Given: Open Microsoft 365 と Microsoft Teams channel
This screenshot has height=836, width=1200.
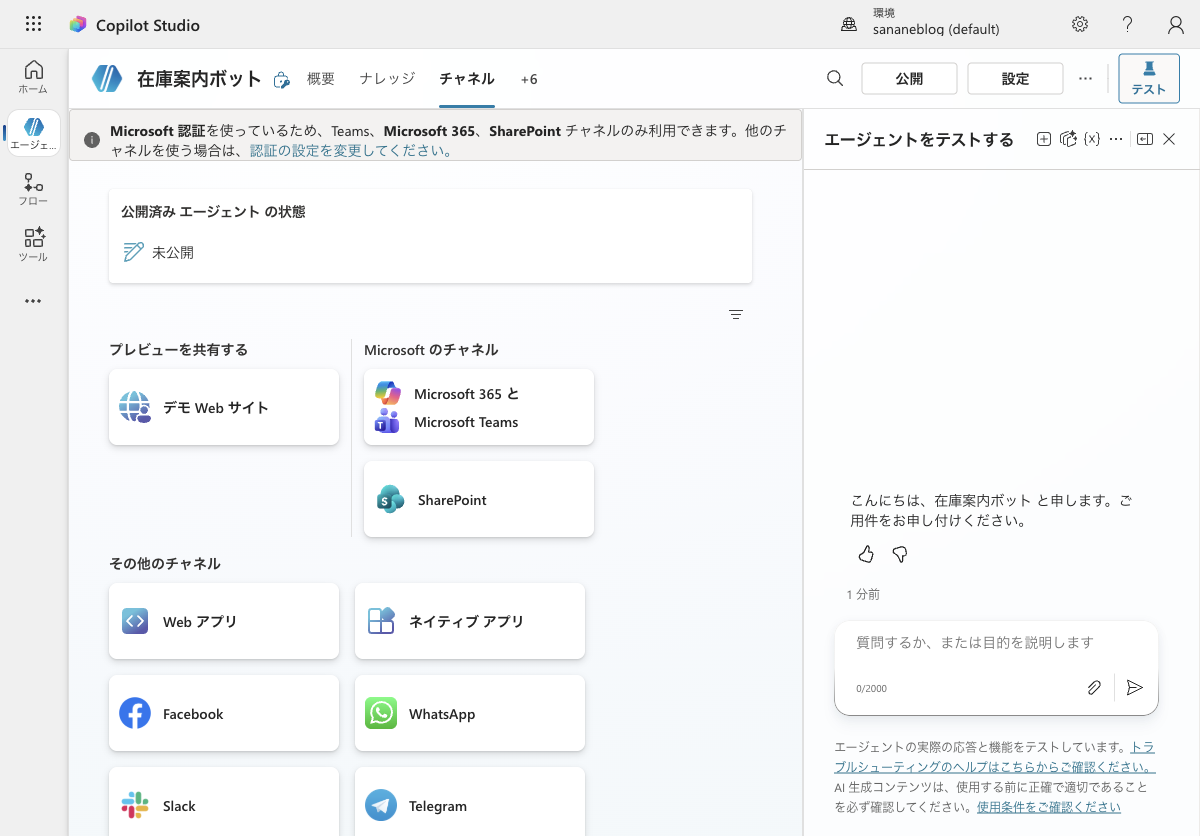Looking at the screenshot, I should [479, 407].
